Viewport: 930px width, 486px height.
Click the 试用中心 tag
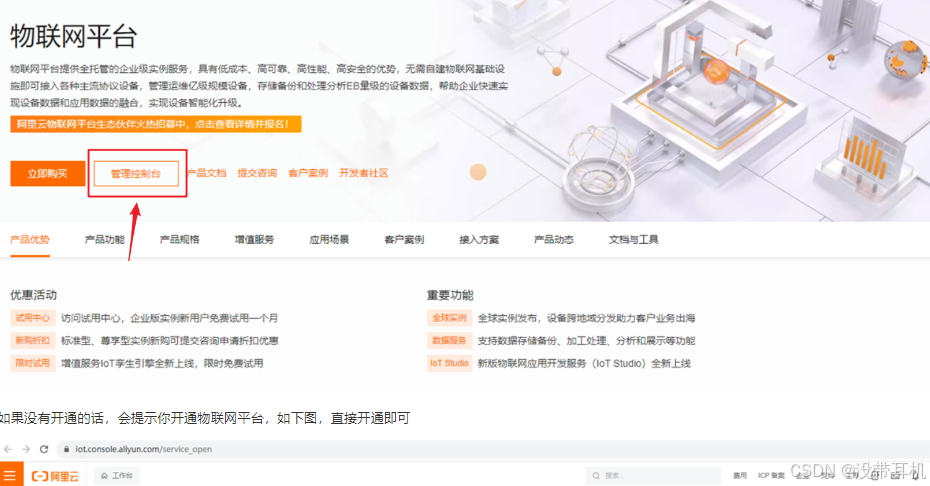pos(33,318)
